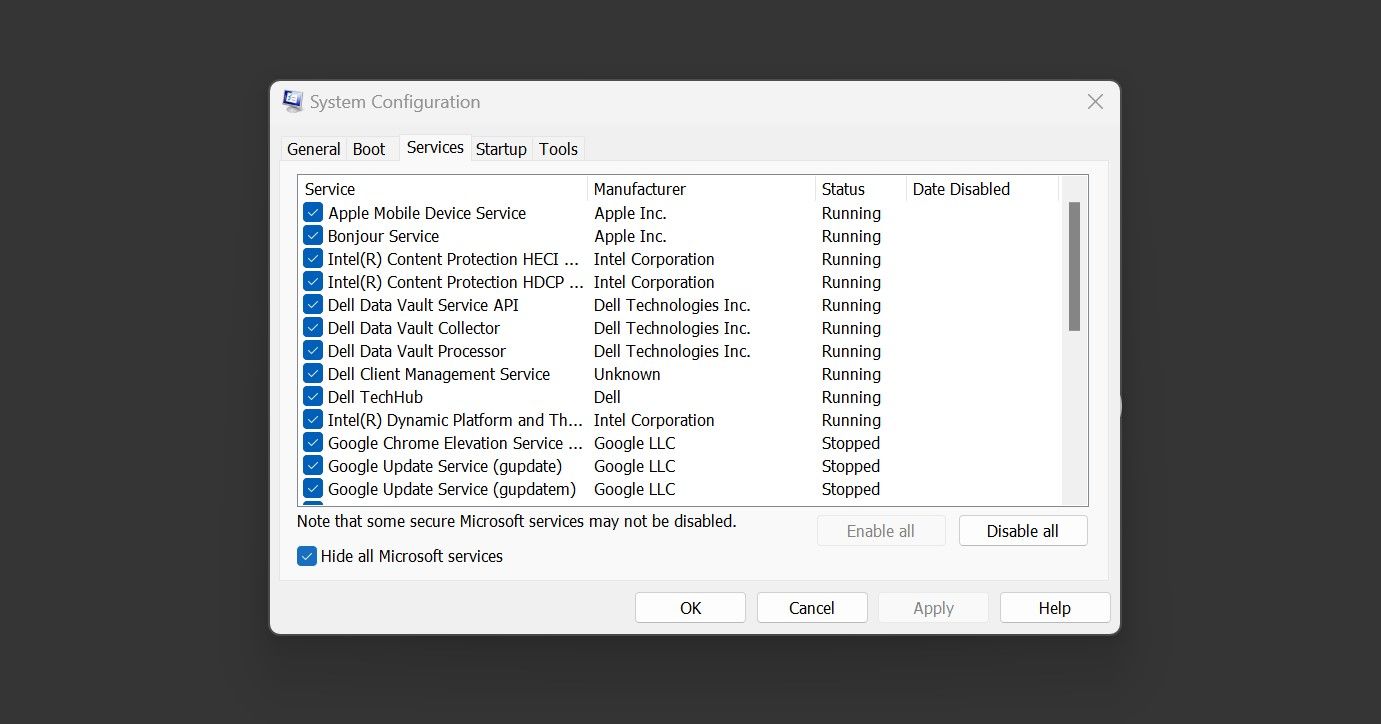Click the Disable all button
This screenshot has height=724, width=1381.
click(x=1022, y=530)
